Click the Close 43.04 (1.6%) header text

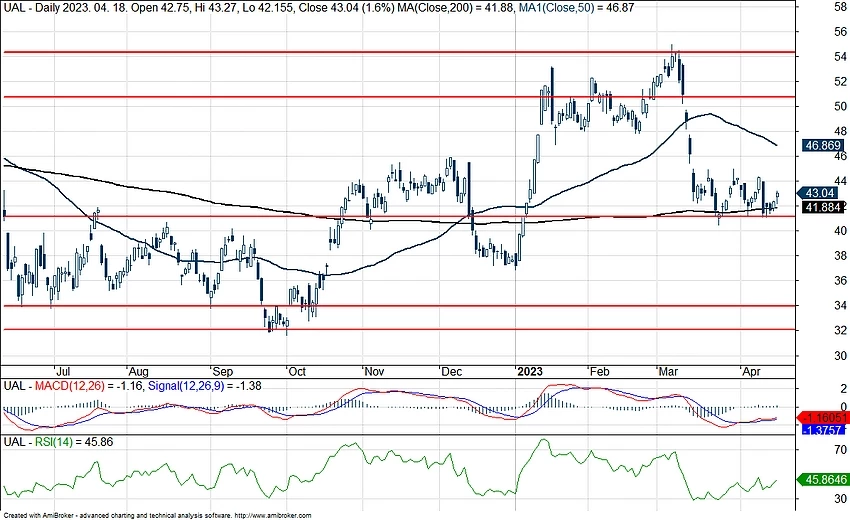[345, 8]
